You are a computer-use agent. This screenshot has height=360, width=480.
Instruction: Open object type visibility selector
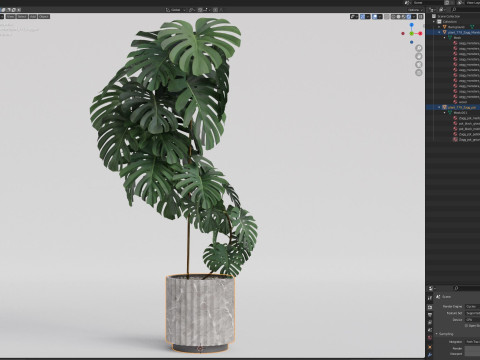(354, 17)
